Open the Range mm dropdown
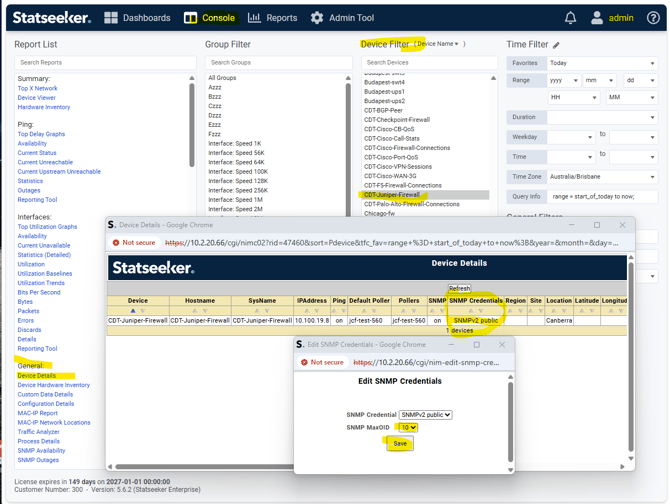 [x=599, y=80]
